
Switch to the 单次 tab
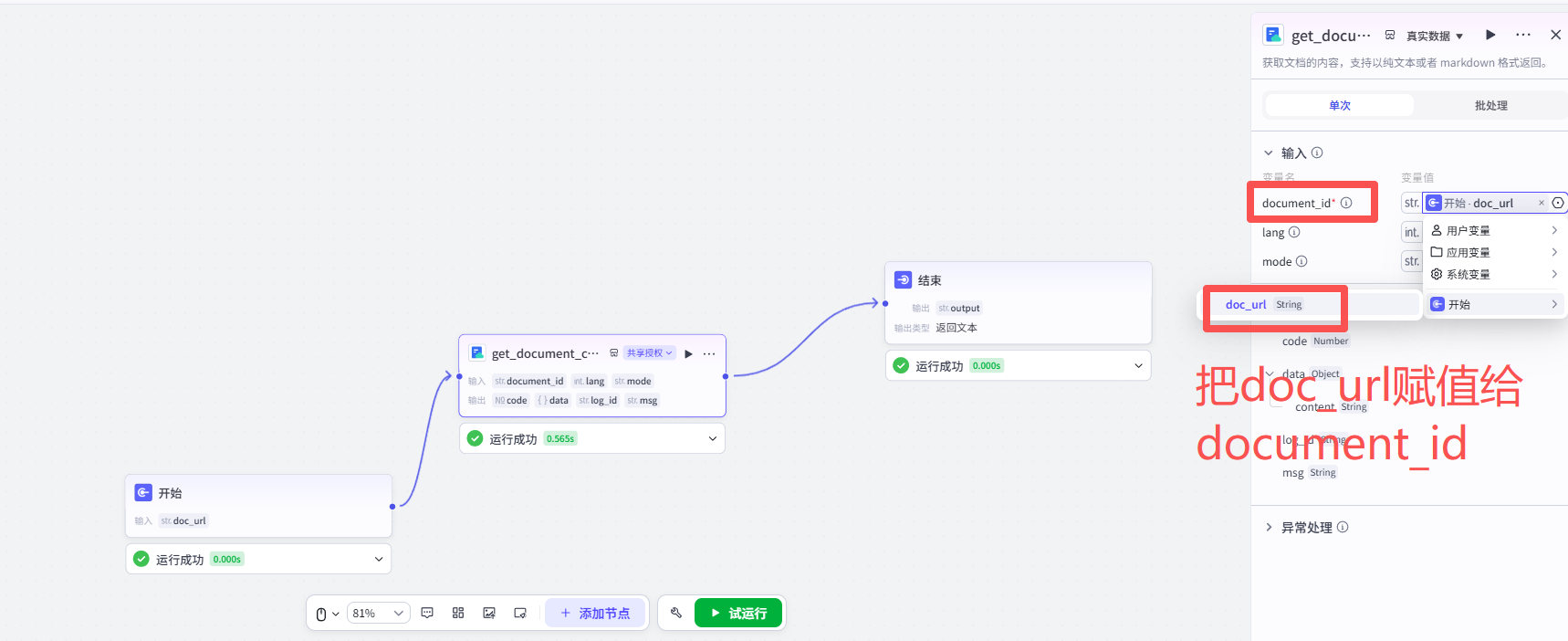click(1340, 105)
